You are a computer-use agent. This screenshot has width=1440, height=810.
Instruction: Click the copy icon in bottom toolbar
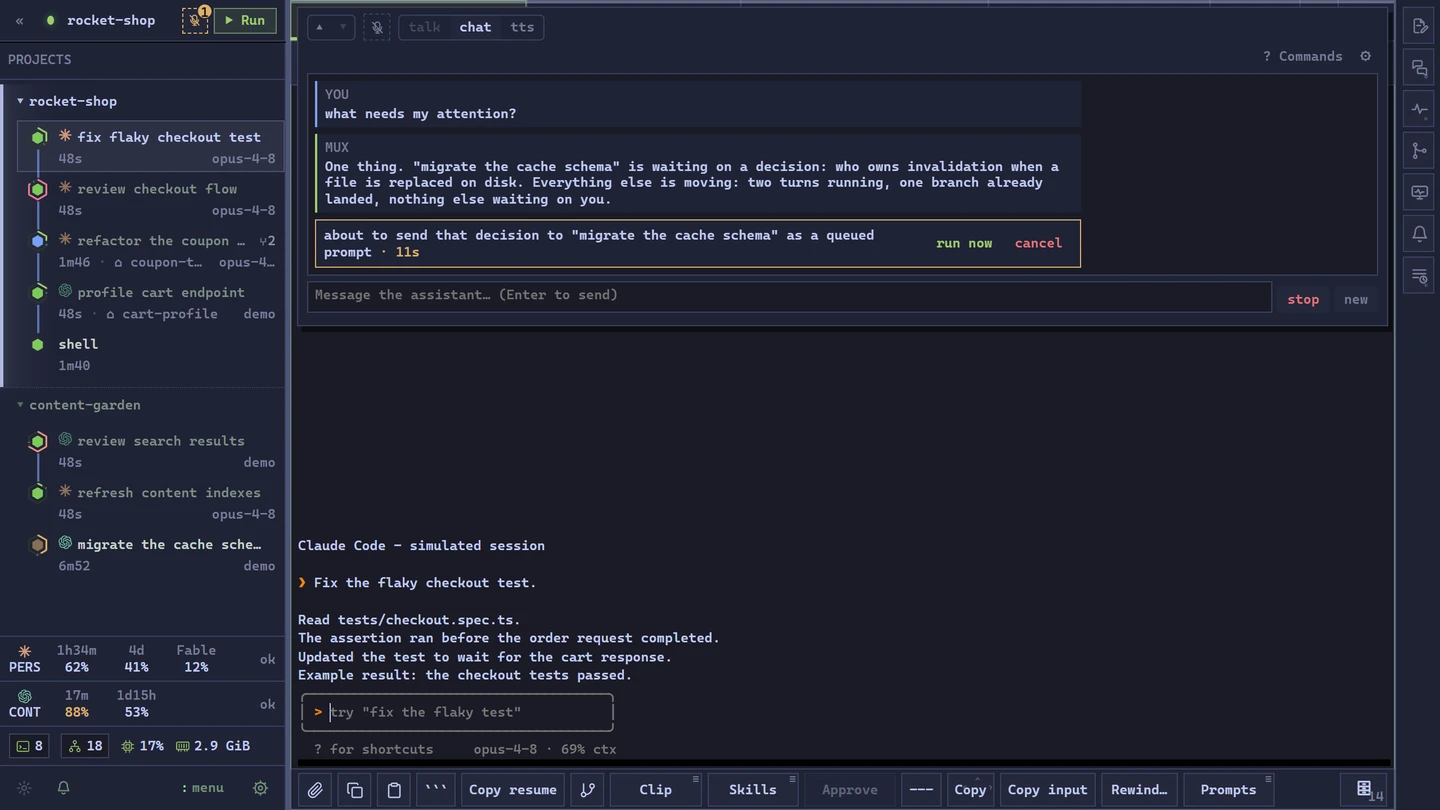355,790
